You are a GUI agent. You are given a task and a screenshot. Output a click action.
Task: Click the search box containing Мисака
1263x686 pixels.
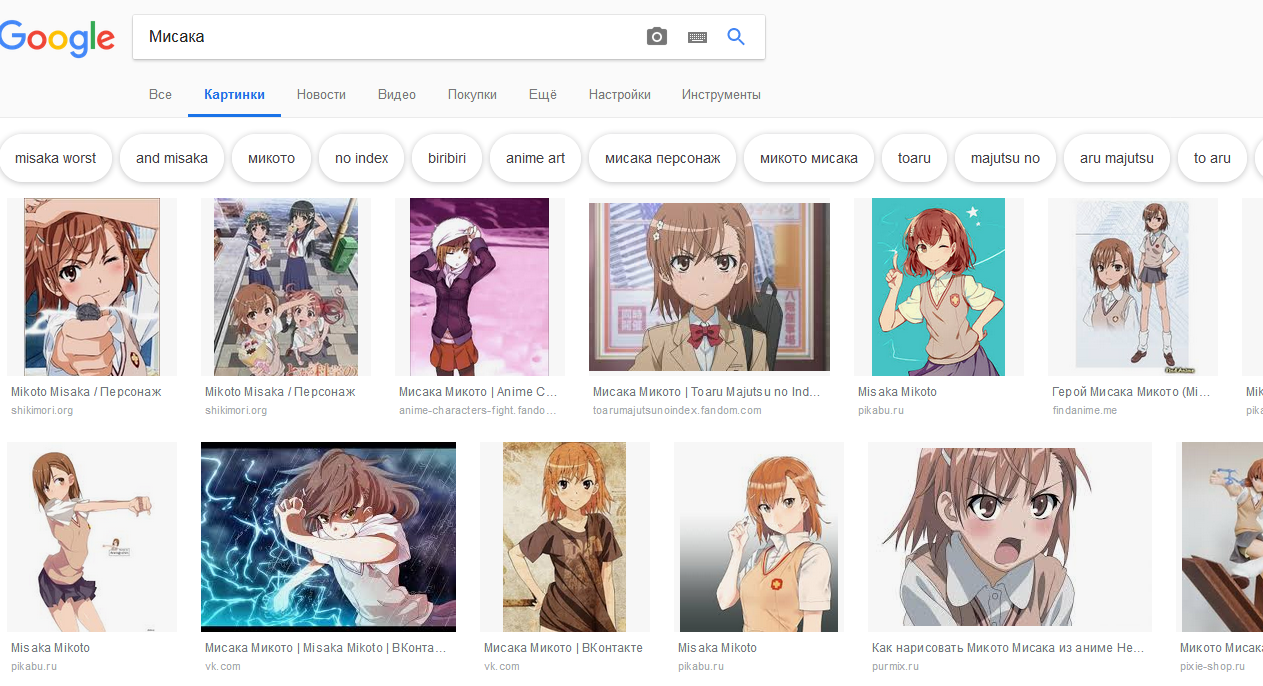click(390, 37)
